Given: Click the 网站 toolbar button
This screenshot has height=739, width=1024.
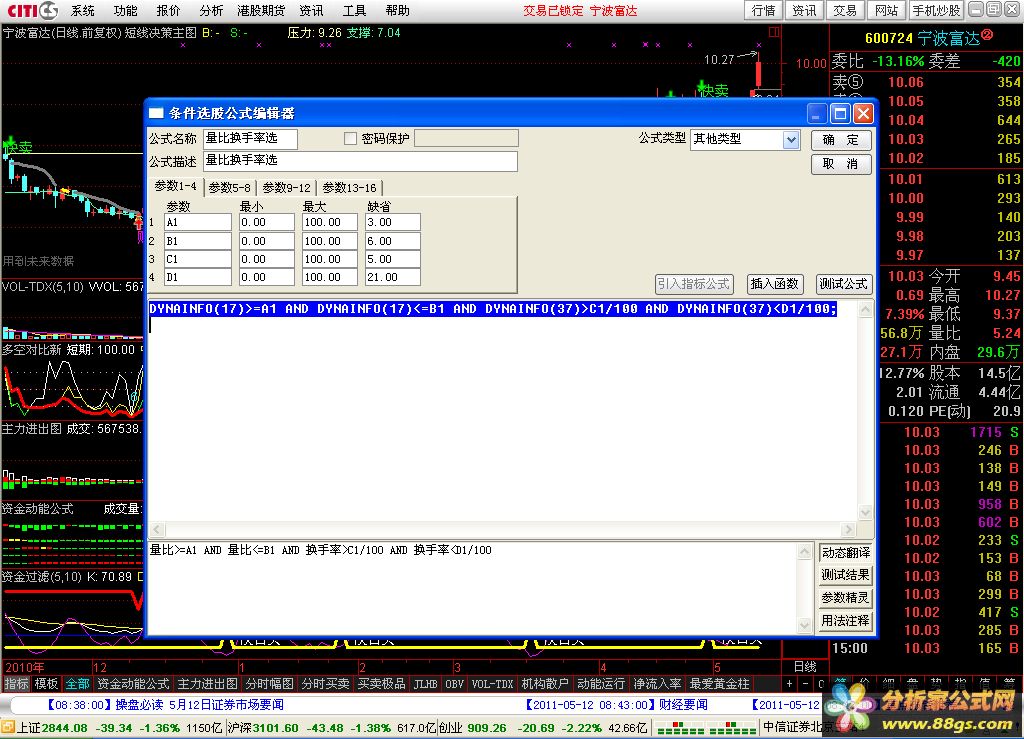Looking at the screenshot, I should point(886,10).
